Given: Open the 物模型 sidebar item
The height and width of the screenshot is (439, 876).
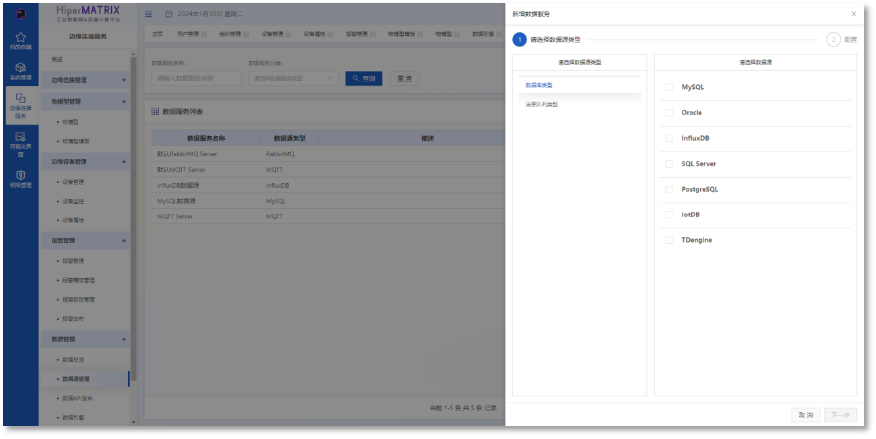Looking at the screenshot, I should click(x=70, y=122).
